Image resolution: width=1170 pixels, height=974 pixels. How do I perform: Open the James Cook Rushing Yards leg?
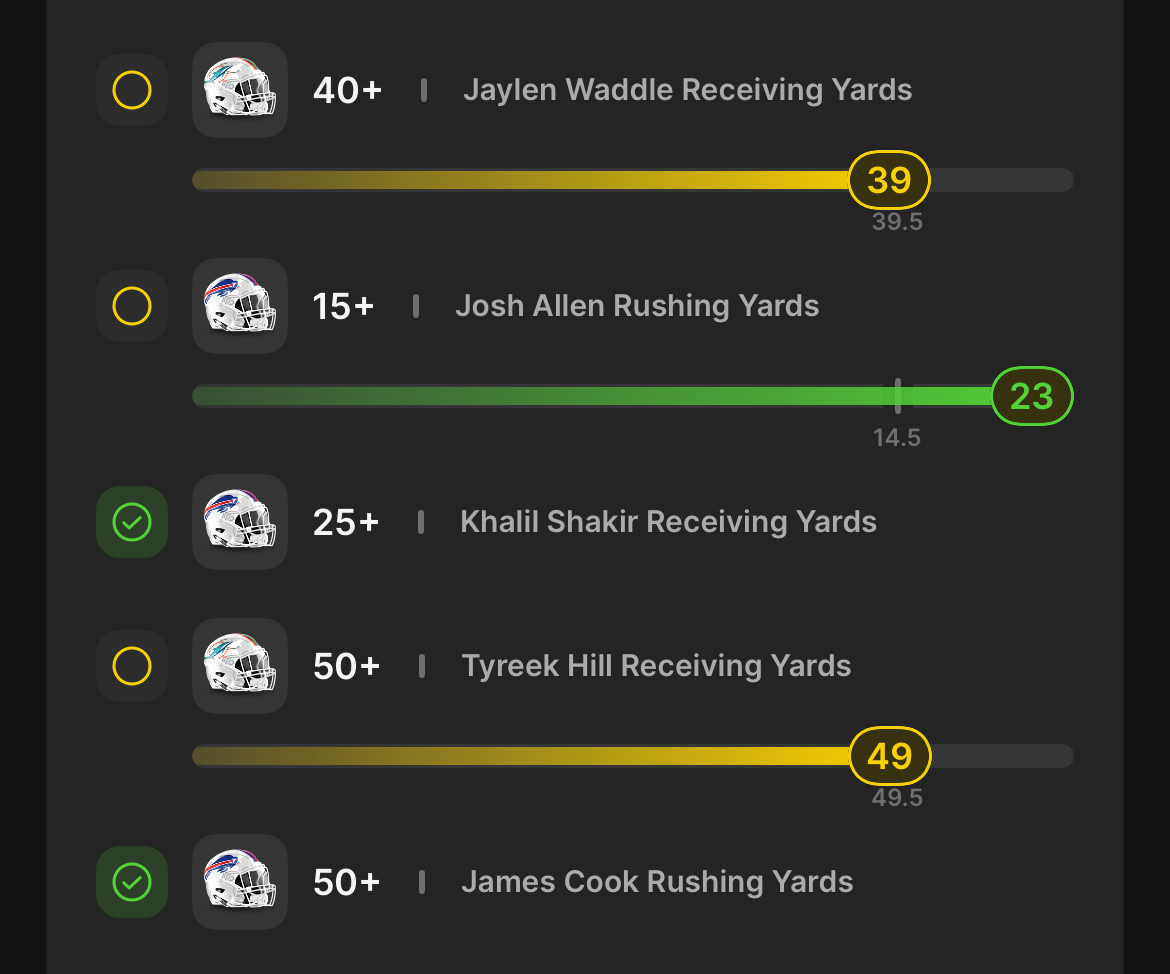[657, 881]
